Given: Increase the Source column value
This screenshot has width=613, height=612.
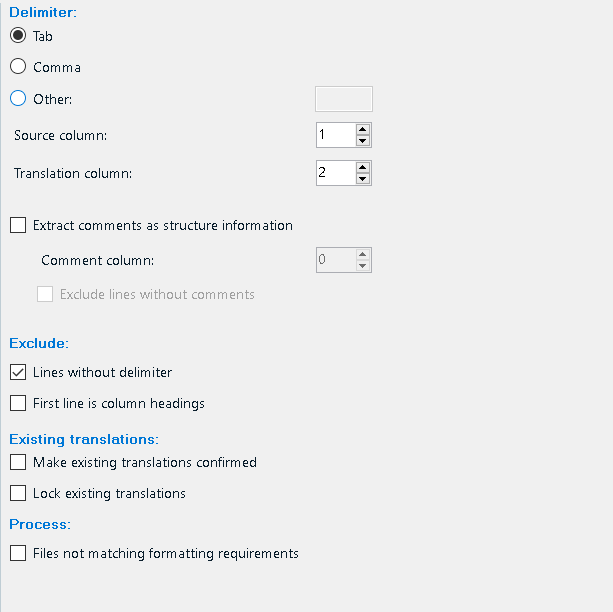Looking at the screenshot, I should pos(363,129).
